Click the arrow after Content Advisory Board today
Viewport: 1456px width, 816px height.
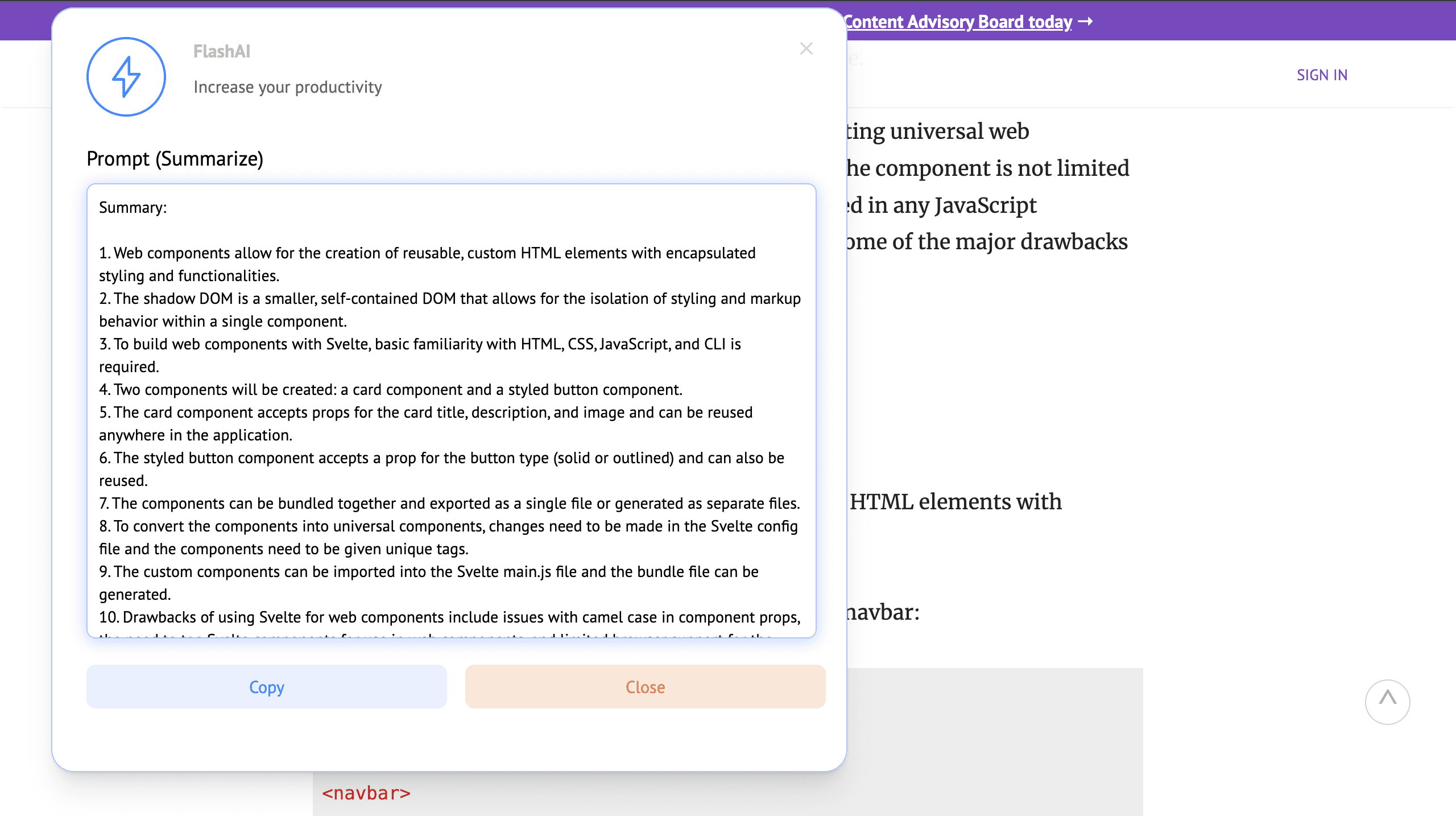coord(1086,22)
